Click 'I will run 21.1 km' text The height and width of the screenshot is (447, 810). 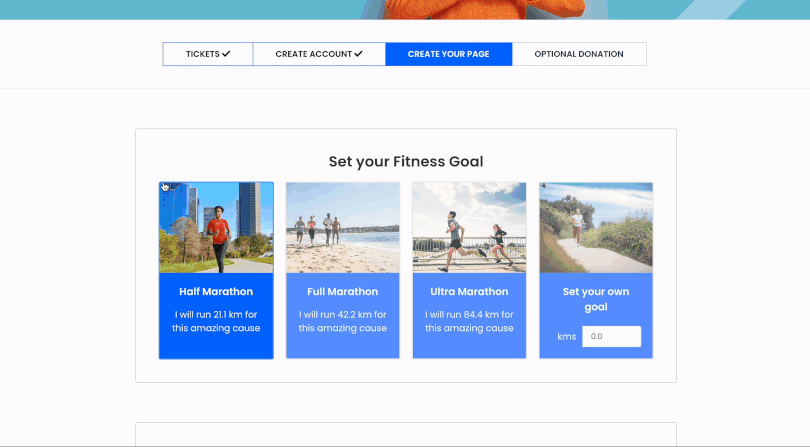pos(216,315)
